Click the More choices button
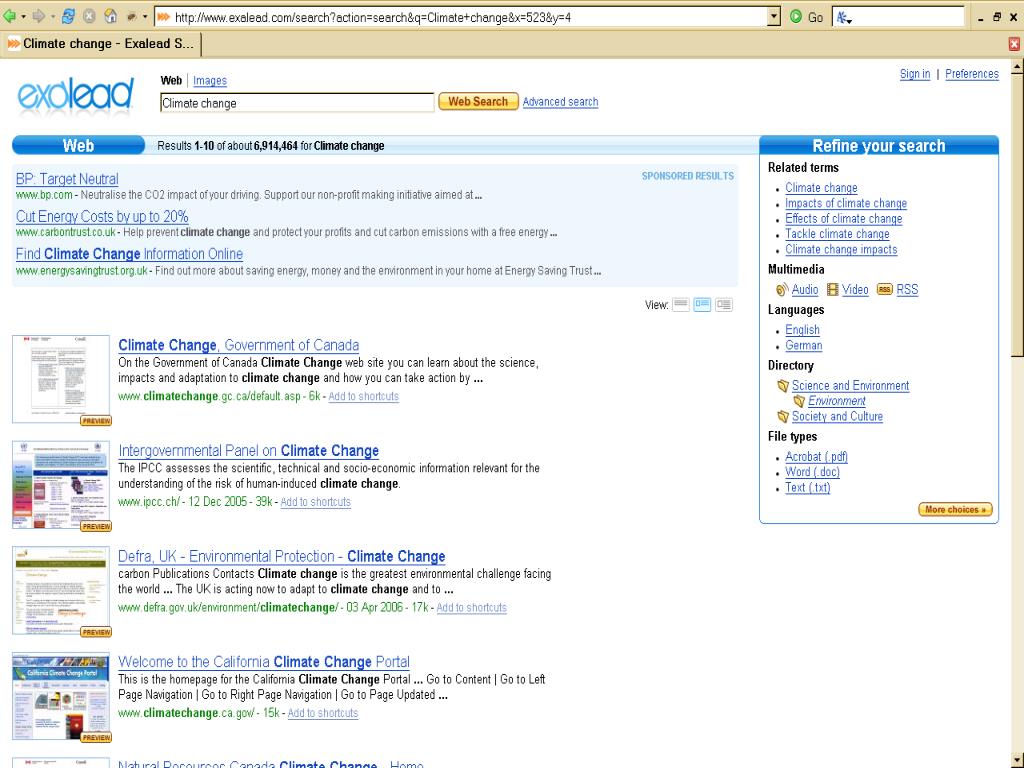Viewport: 1024px width, 768px height. [x=955, y=509]
